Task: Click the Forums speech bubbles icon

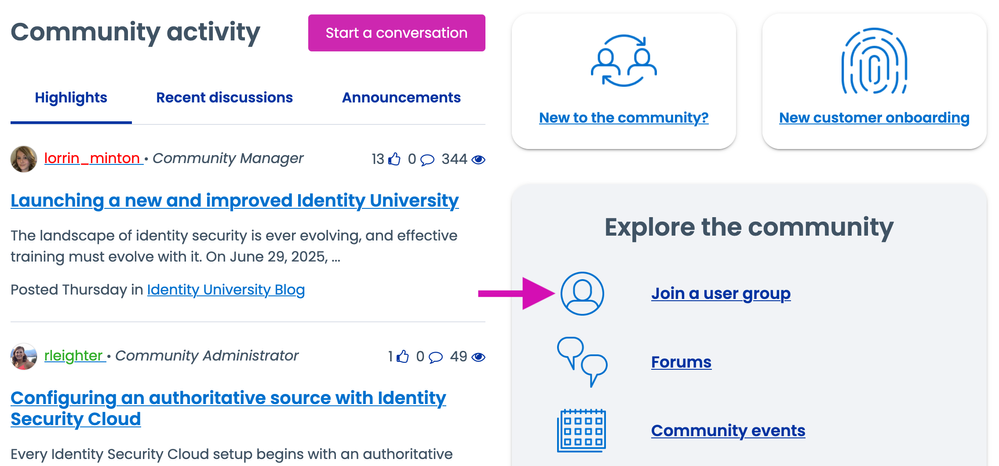Action: click(582, 361)
